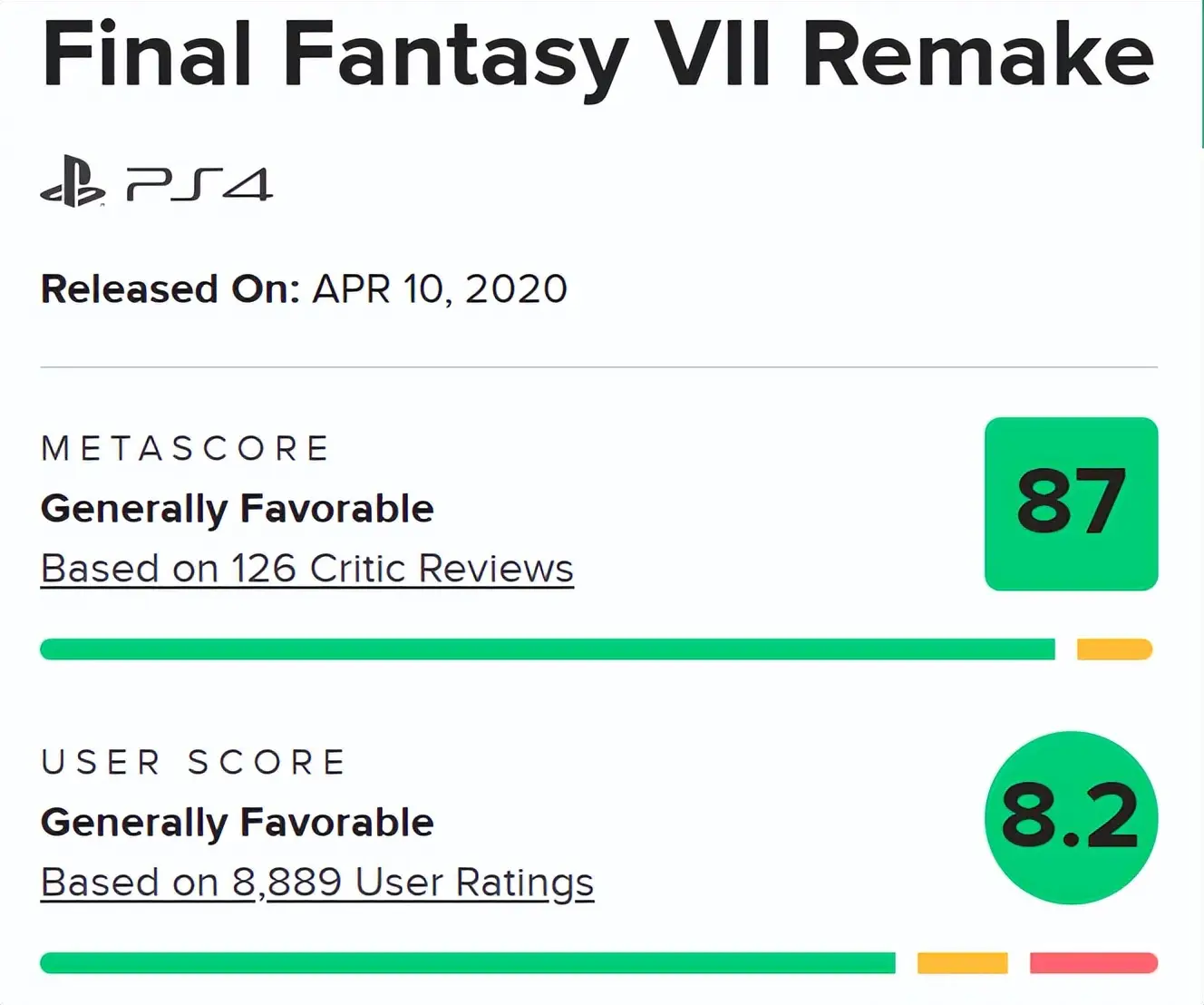Click the round 8.2 user score badge
The width and height of the screenshot is (1204, 1005).
[x=1071, y=817]
